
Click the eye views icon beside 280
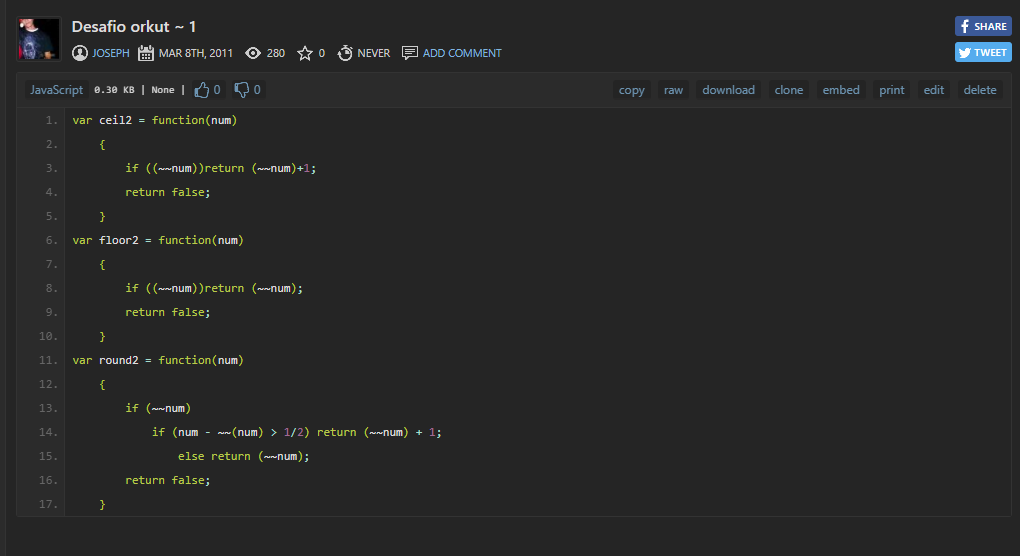click(253, 53)
